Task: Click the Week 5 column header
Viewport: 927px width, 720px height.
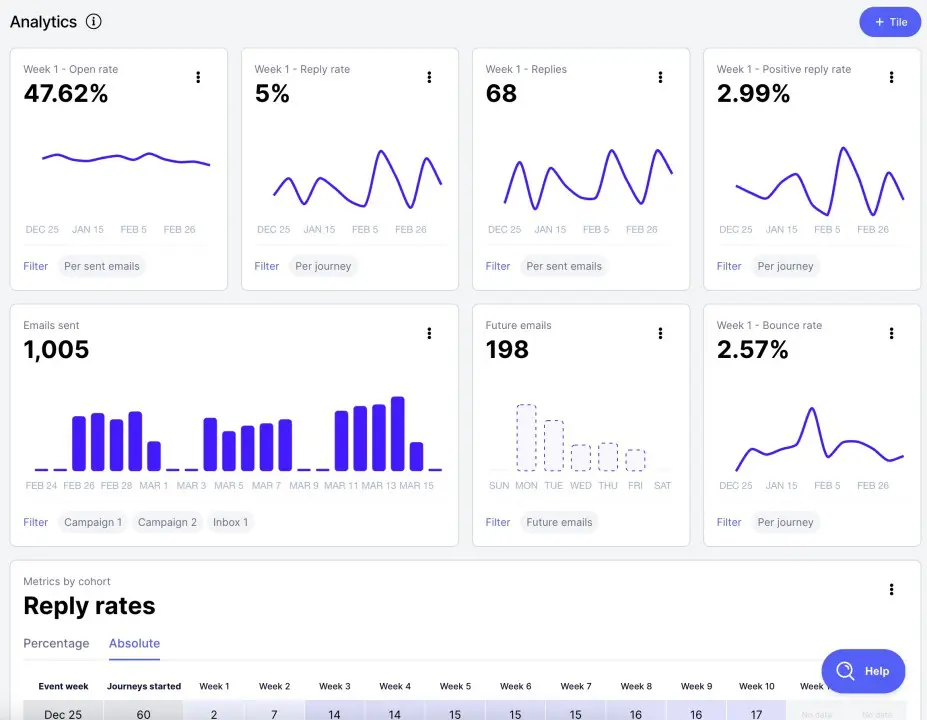Action: coord(455,686)
